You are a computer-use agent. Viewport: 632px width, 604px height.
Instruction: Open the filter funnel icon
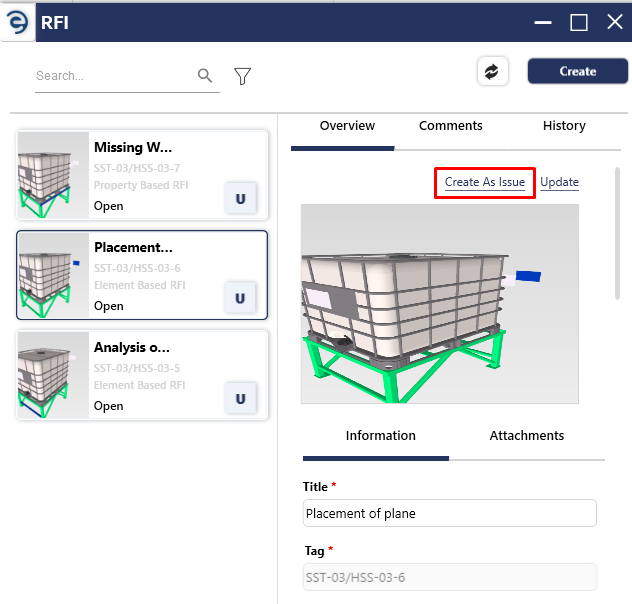(x=242, y=76)
